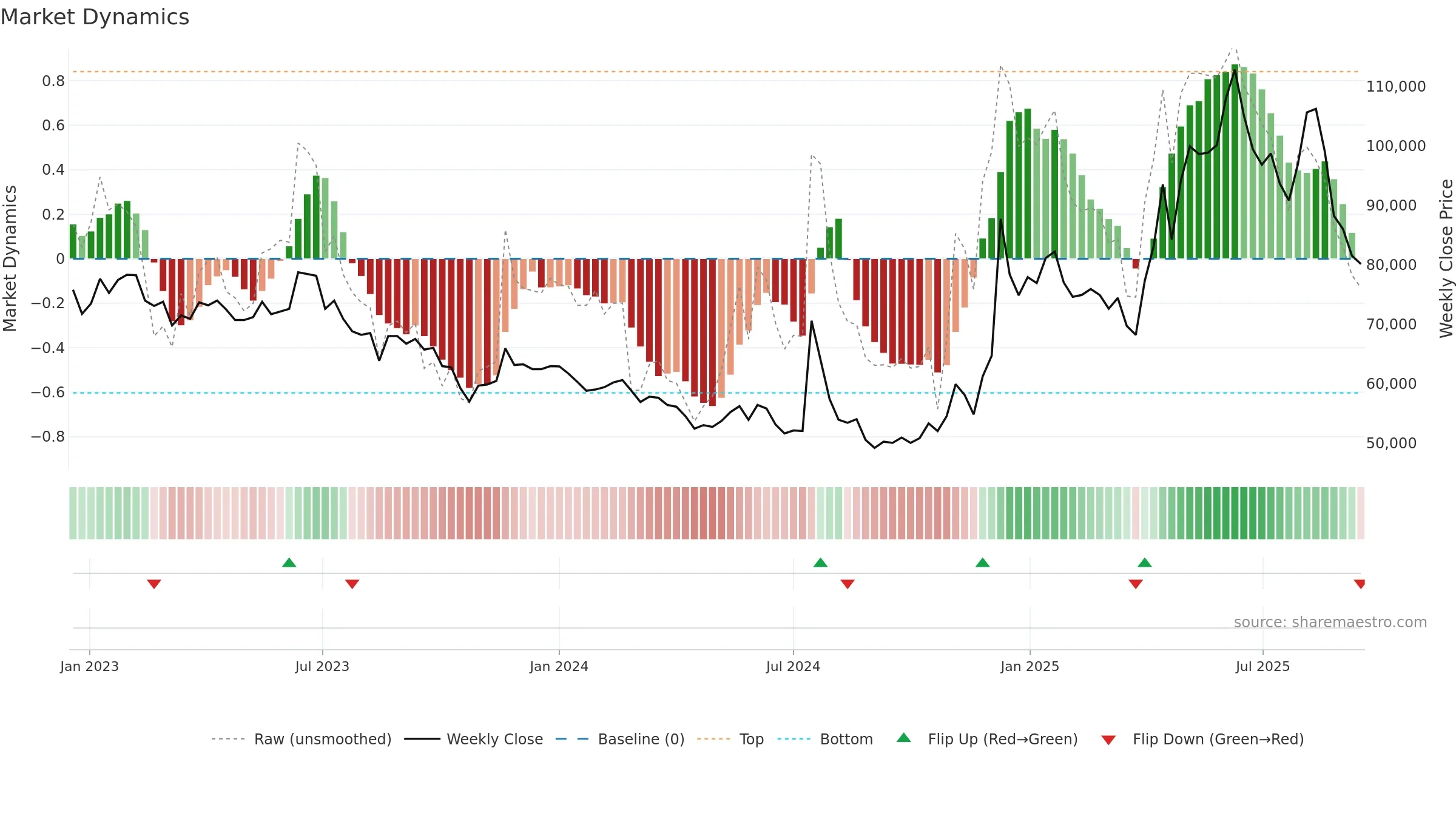Image resolution: width=1456 pixels, height=819 pixels.
Task: Select the Flip Down marker just after Jul 2023
Action: coord(352,584)
